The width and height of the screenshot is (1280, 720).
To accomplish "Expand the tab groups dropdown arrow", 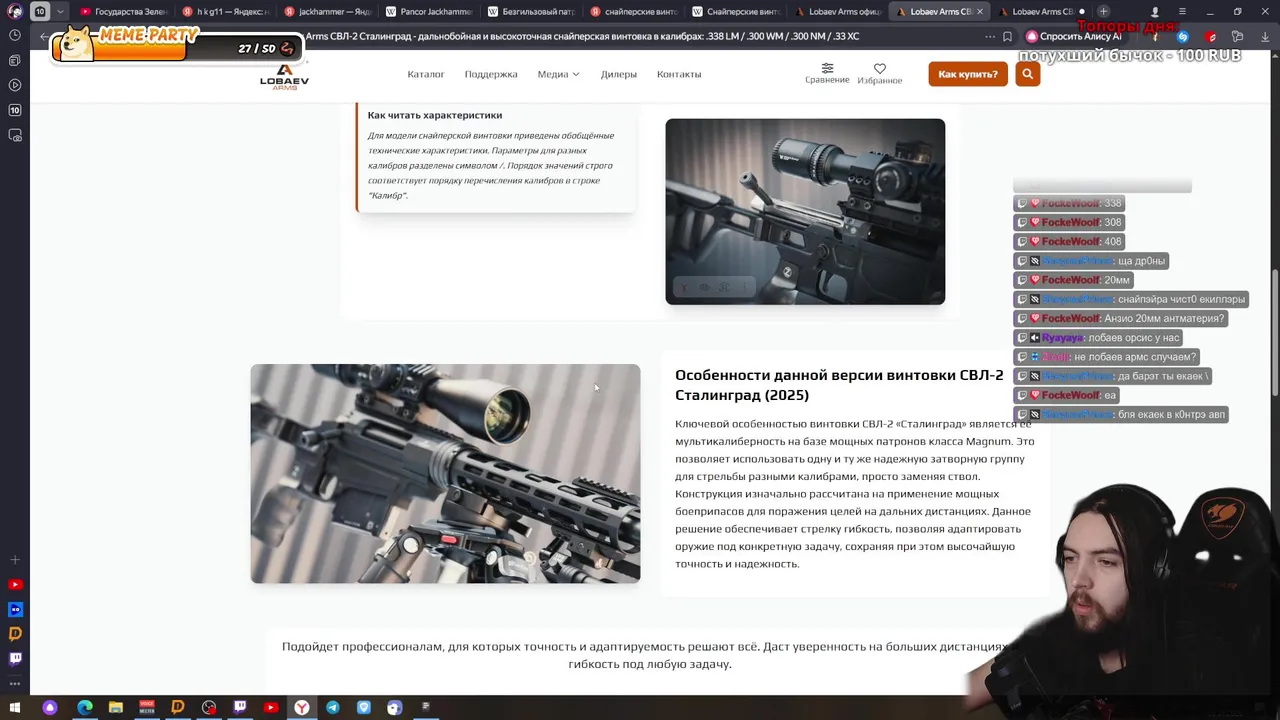I will click(x=60, y=11).
